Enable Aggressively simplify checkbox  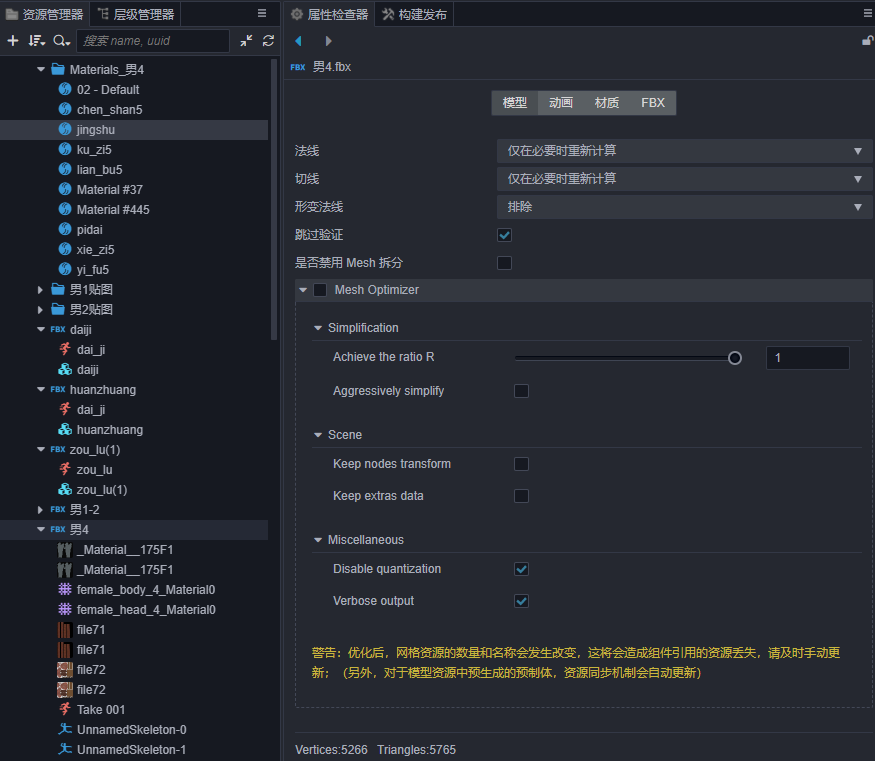coord(521,391)
